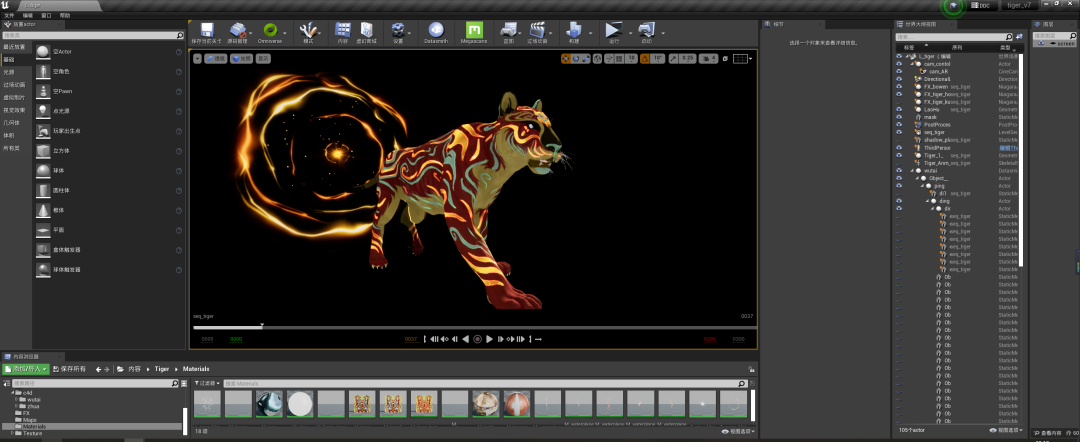Select the Lights category in Place Actors
This screenshot has height=442, width=1080.
click(8, 72)
